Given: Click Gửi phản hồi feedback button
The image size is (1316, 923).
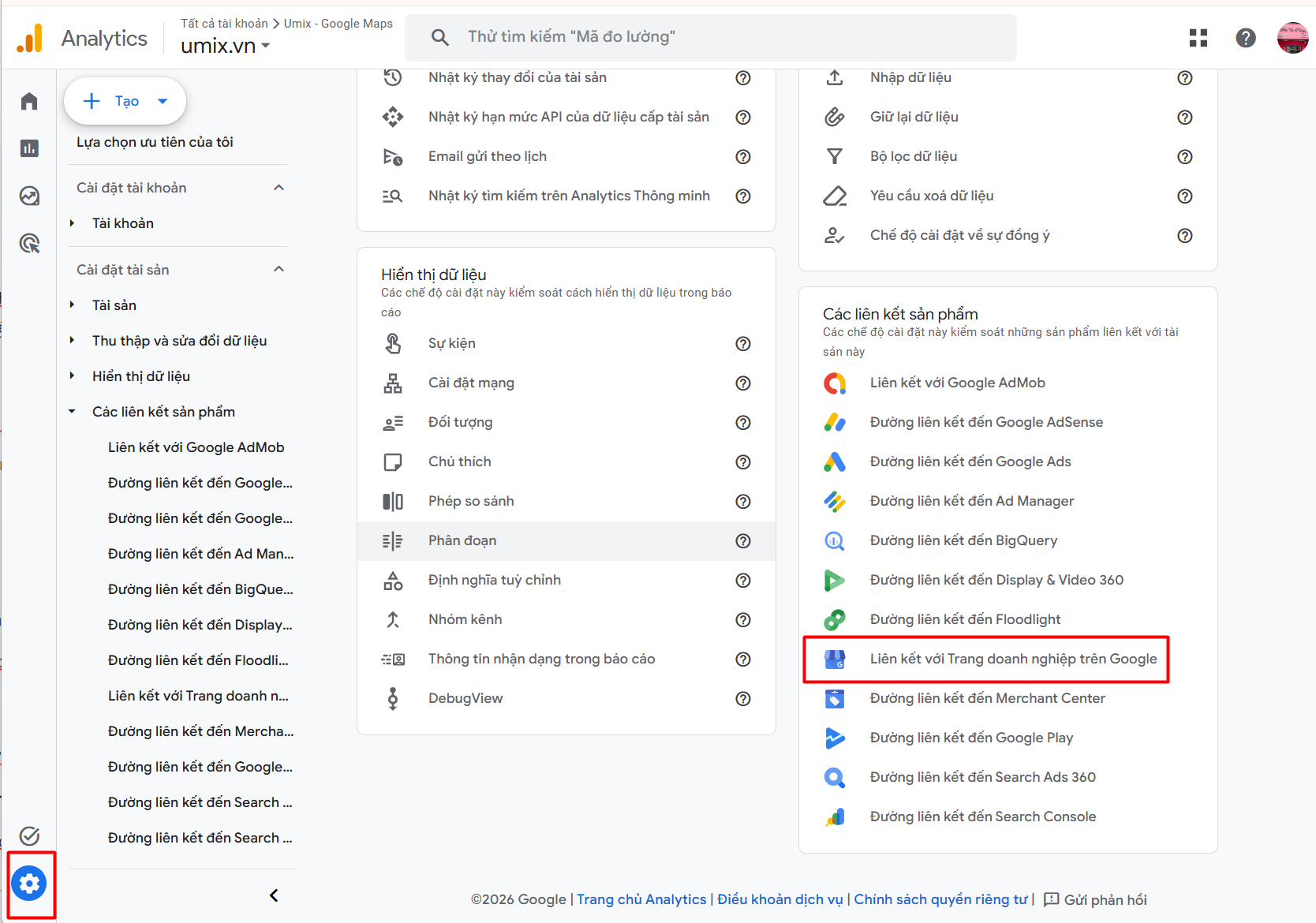Looking at the screenshot, I should [x=1095, y=899].
